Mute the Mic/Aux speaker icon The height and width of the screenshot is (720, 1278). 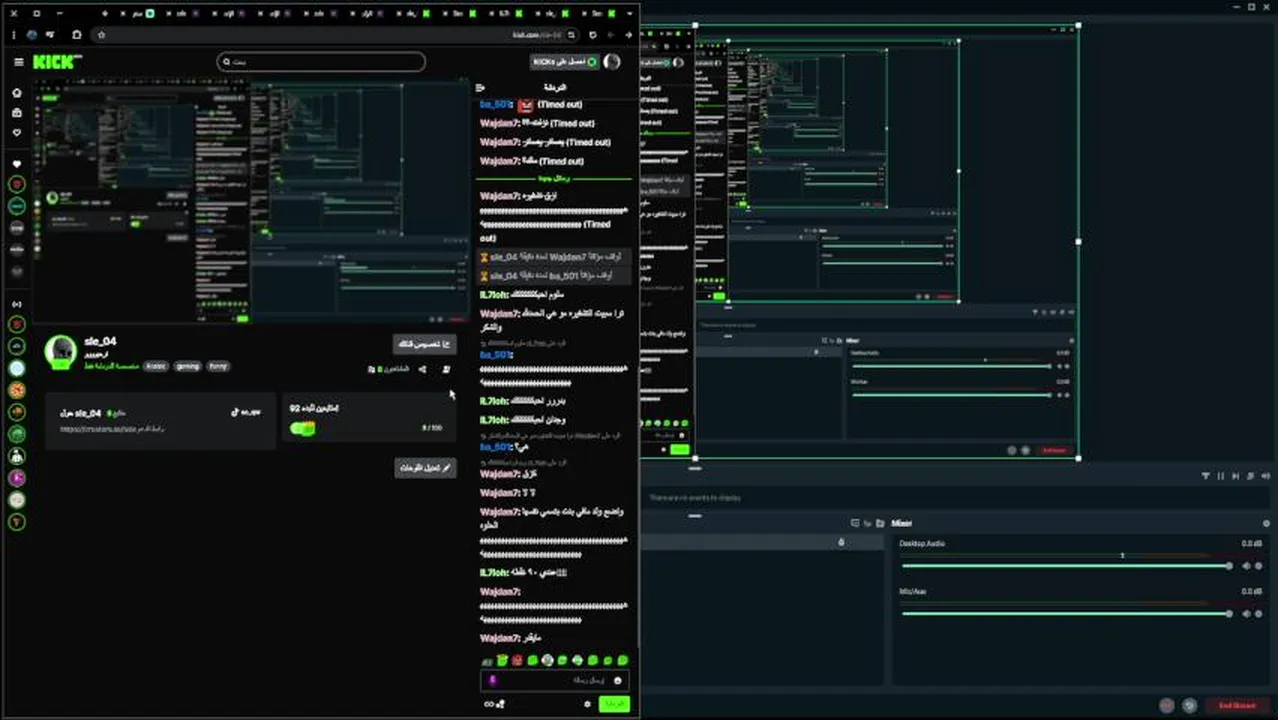click(x=1246, y=613)
